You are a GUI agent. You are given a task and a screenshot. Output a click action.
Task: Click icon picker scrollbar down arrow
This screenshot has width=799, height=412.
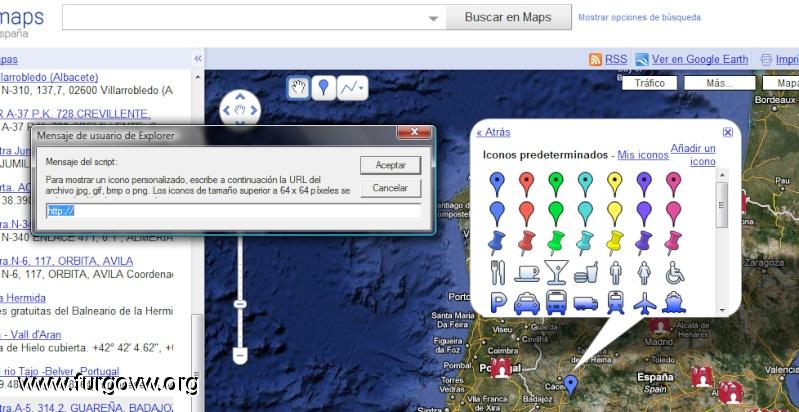pyautogui.click(x=722, y=309)
